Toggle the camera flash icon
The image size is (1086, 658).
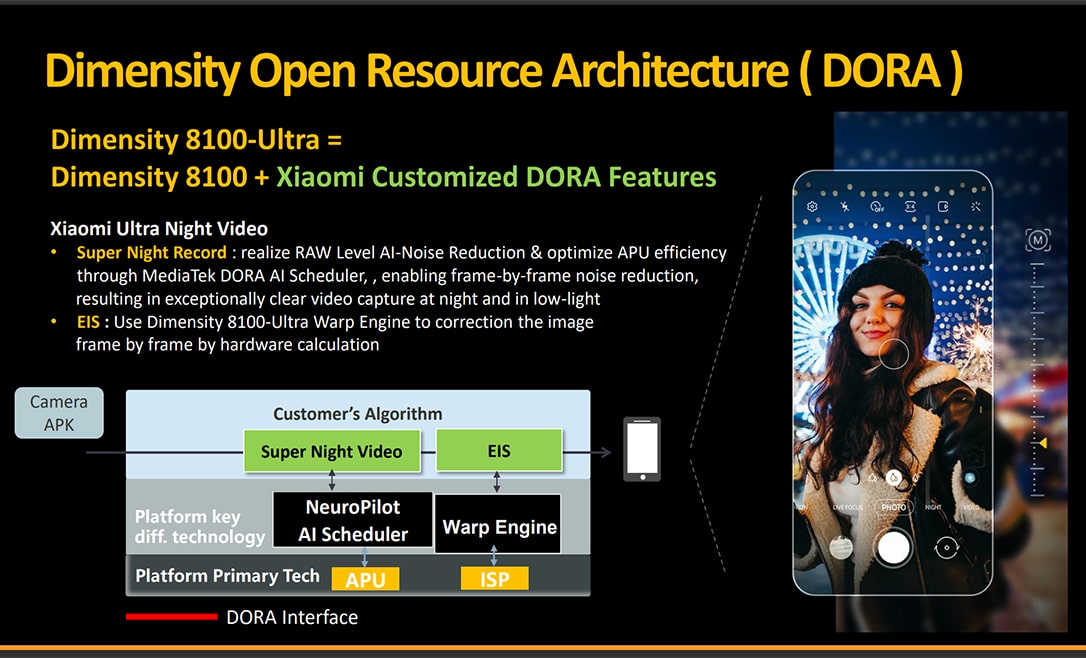click(x=845, y=207)
